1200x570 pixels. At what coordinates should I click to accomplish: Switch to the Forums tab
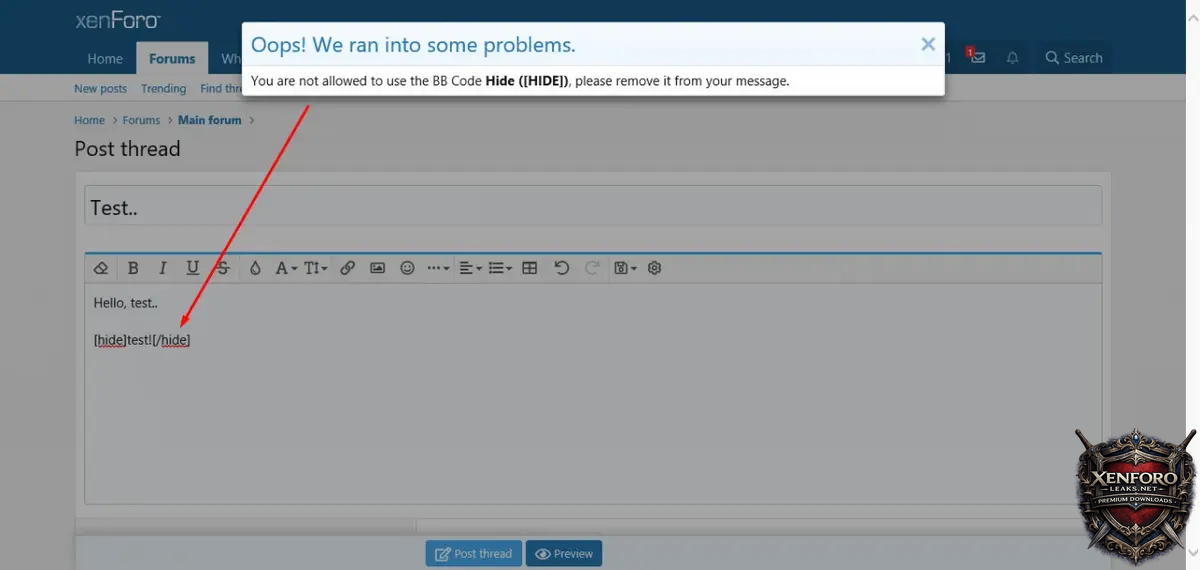click(x=172, y=58)
